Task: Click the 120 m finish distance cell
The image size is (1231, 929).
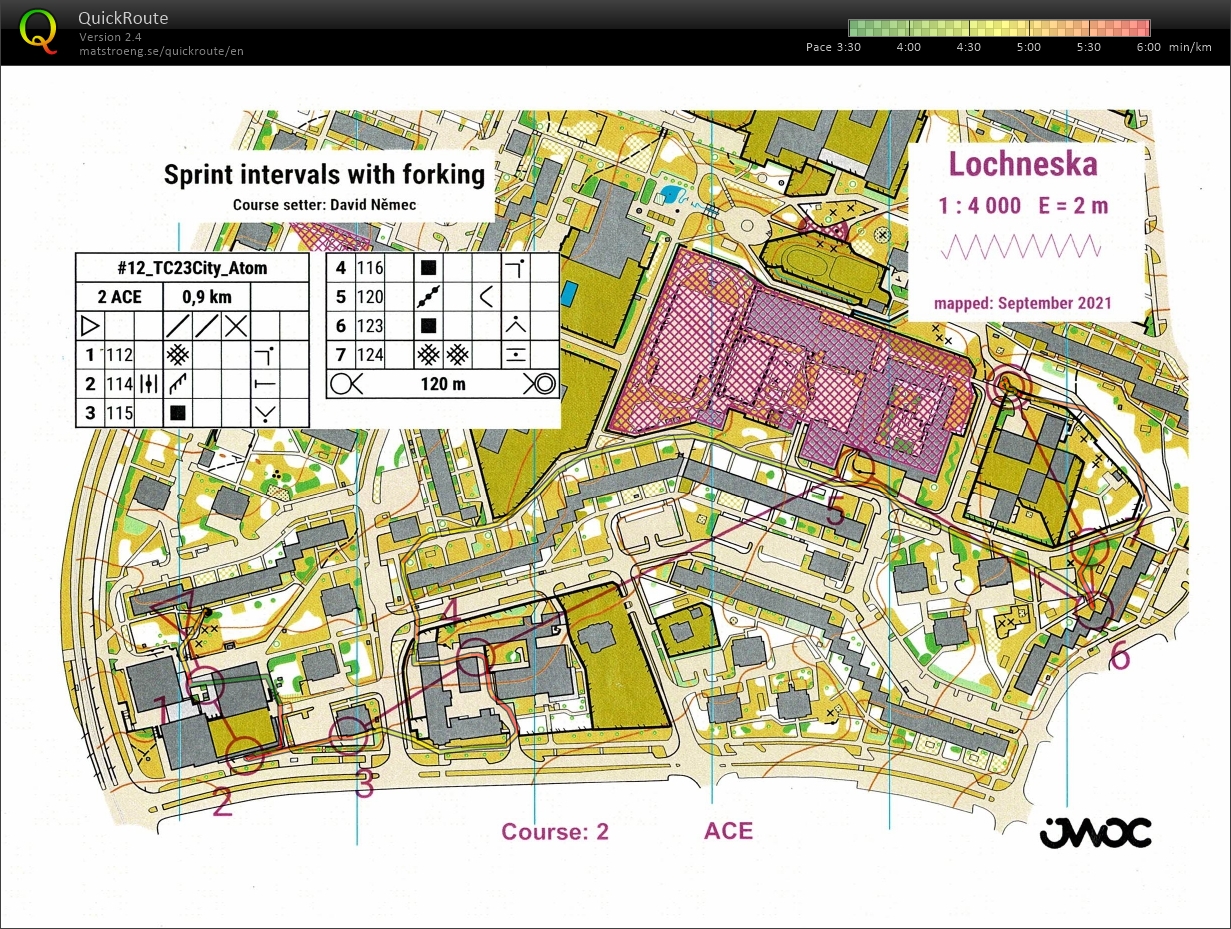Action: pyautogui.click(x=442, y=383)
